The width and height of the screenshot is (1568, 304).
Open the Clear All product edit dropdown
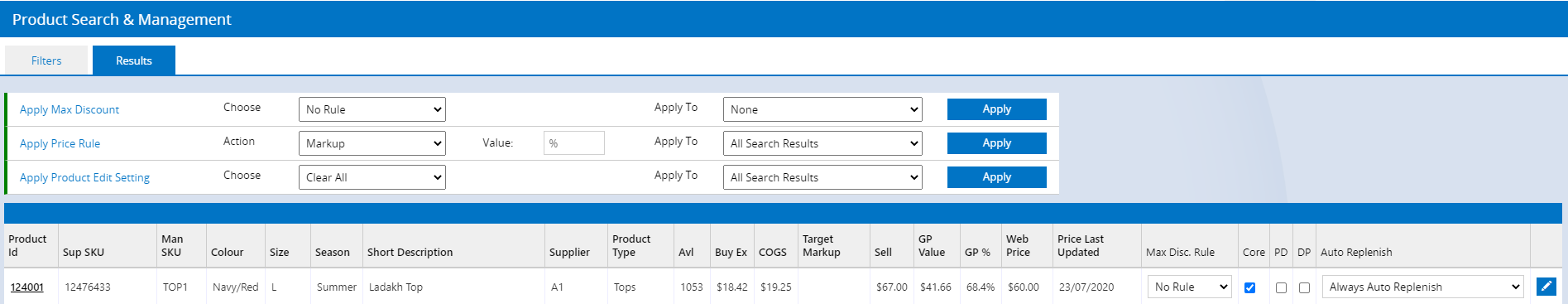pos(372,177)
